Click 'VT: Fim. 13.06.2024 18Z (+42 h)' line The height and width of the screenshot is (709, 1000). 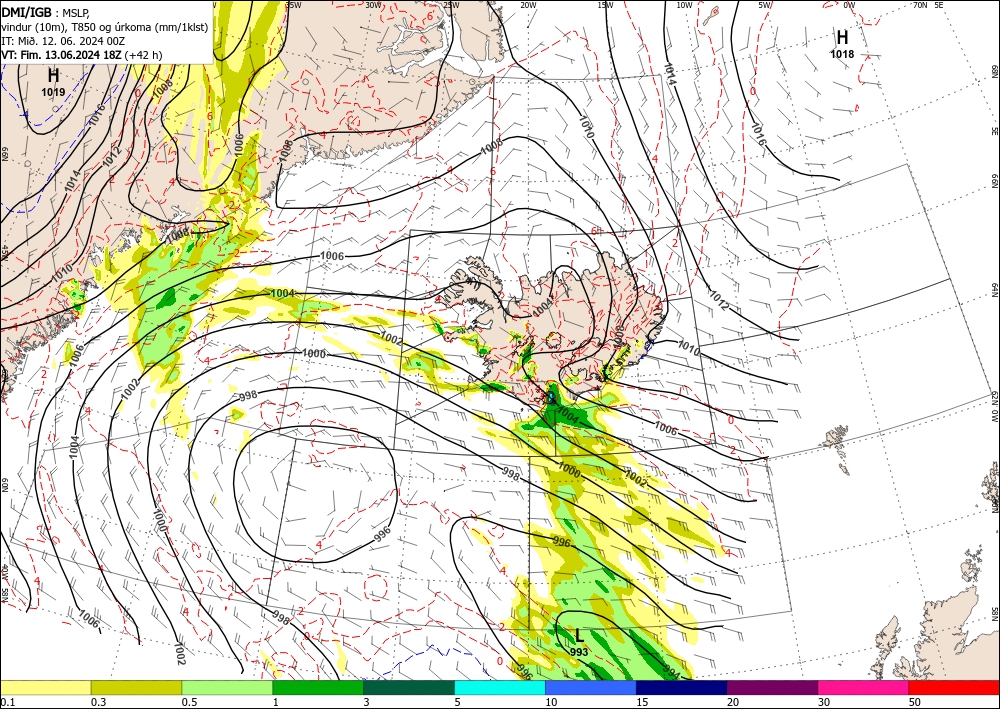[x=82, y=55]
